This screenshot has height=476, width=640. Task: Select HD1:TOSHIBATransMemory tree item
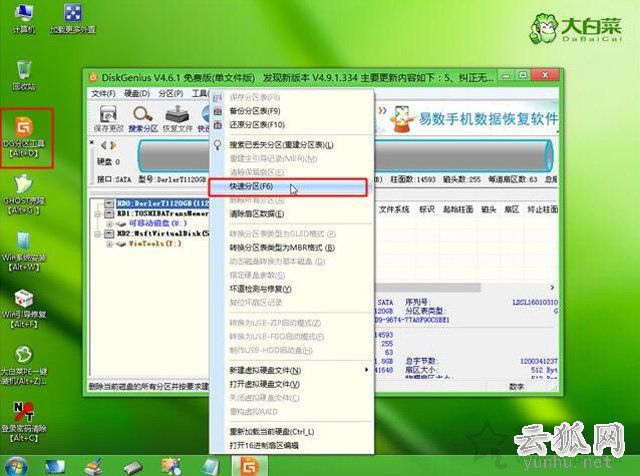click(163, 213)
